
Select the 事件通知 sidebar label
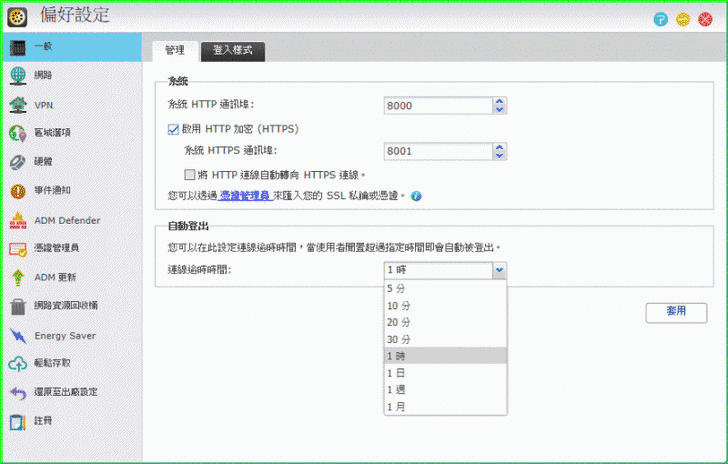(x=52, y=190)
